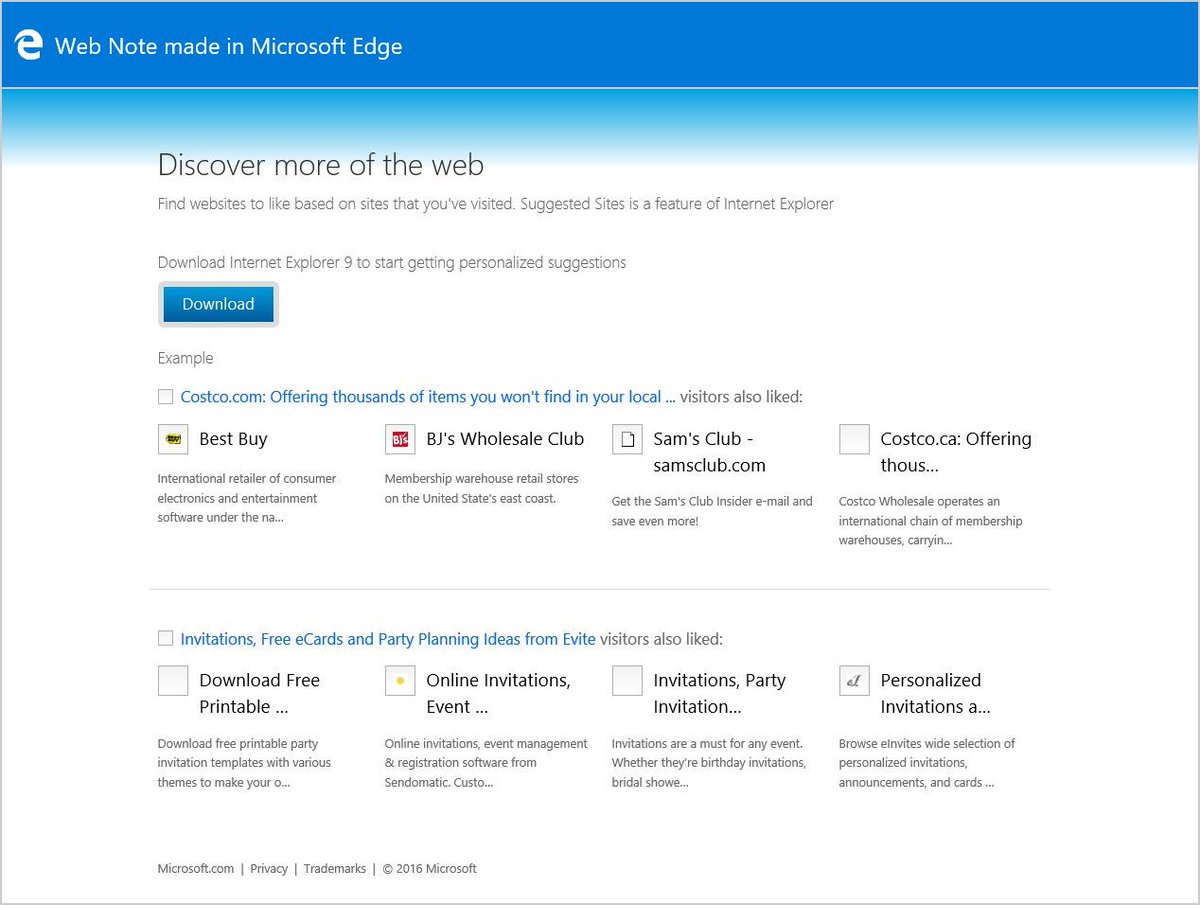Viewport: 1200px width, 905px height.
Task: Open the Costco.ca: Offering thous... title
Action: point(956,452)
